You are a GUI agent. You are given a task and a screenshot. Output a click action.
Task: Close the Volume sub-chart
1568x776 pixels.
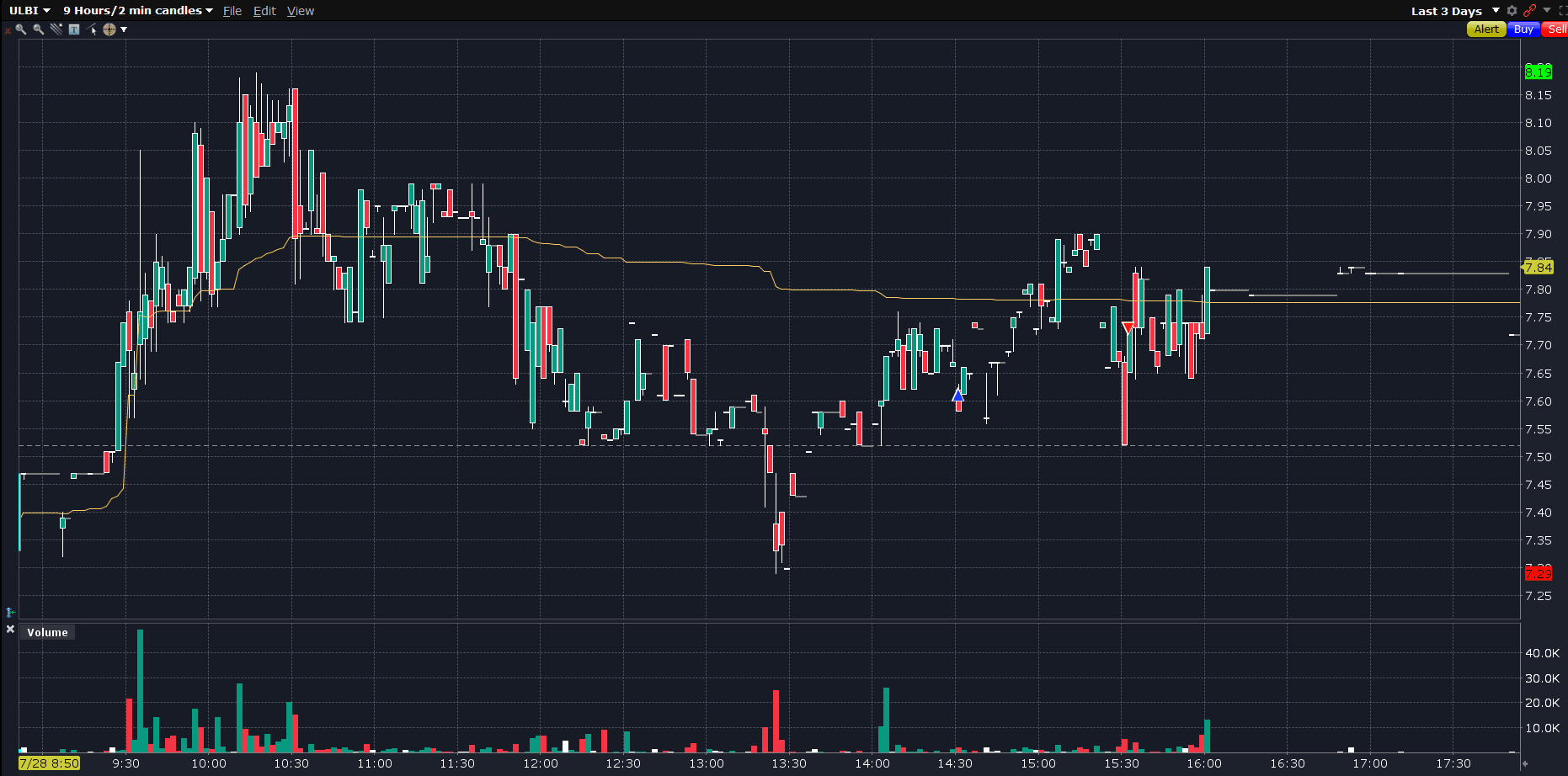pyautogui.click(x=10, y=630)
